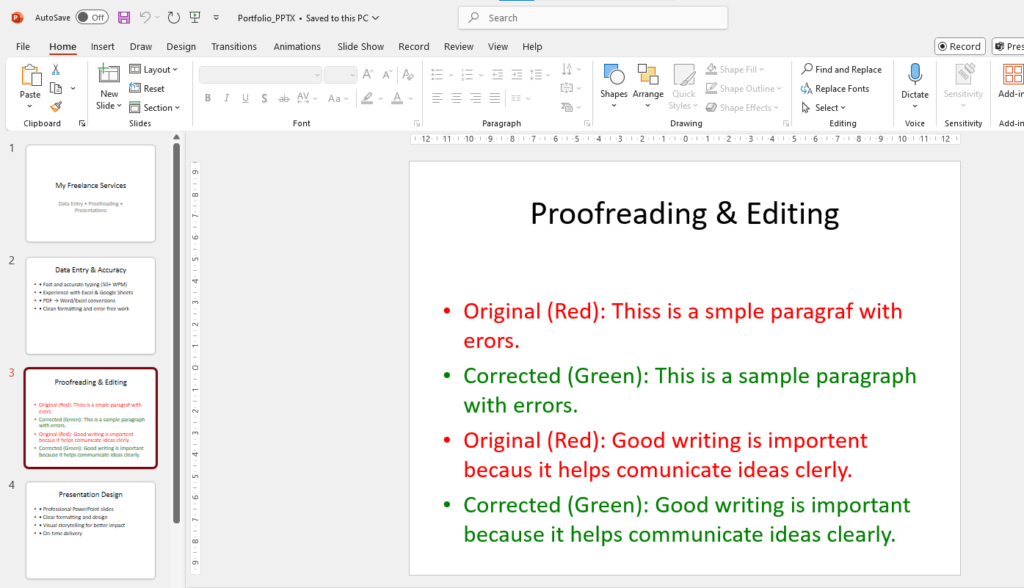Click the Sensitivity icon

click(x=963, y=74)
